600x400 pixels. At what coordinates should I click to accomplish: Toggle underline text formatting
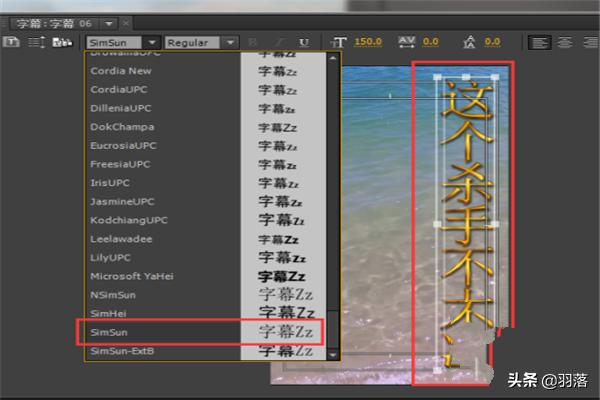(x=304, y=42)
